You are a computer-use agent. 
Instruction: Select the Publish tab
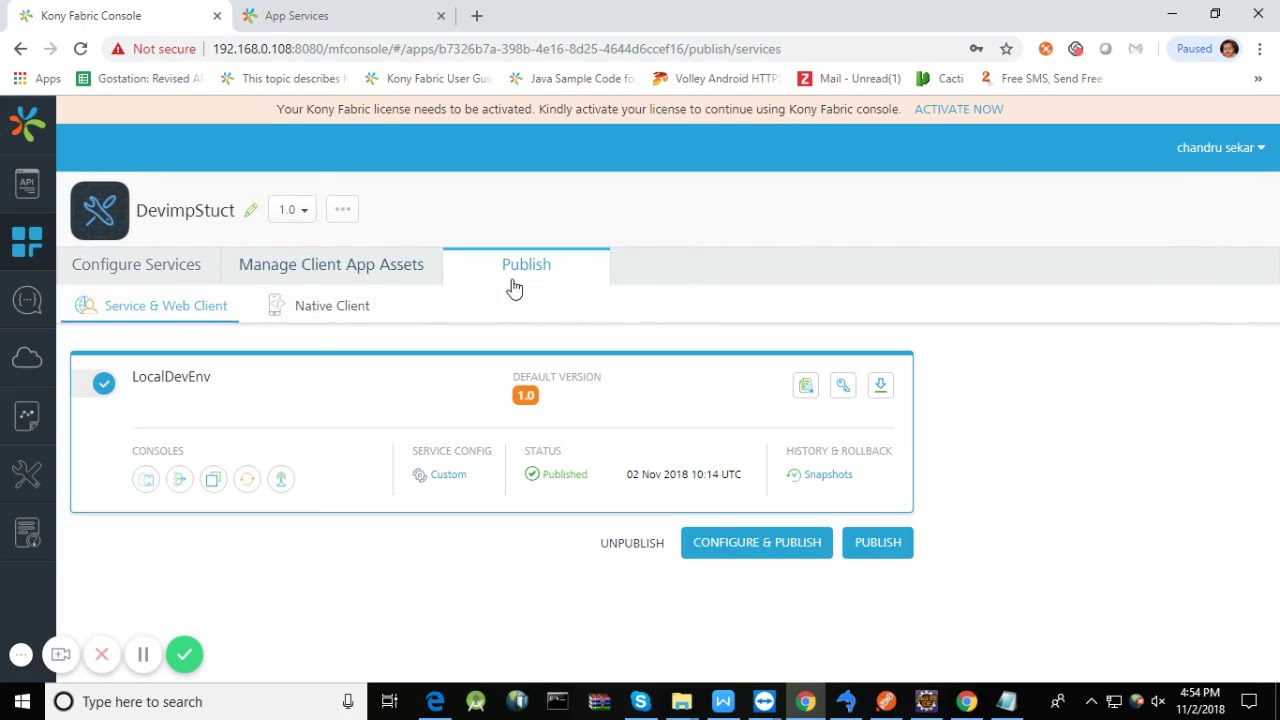click(x=526, y=265)
